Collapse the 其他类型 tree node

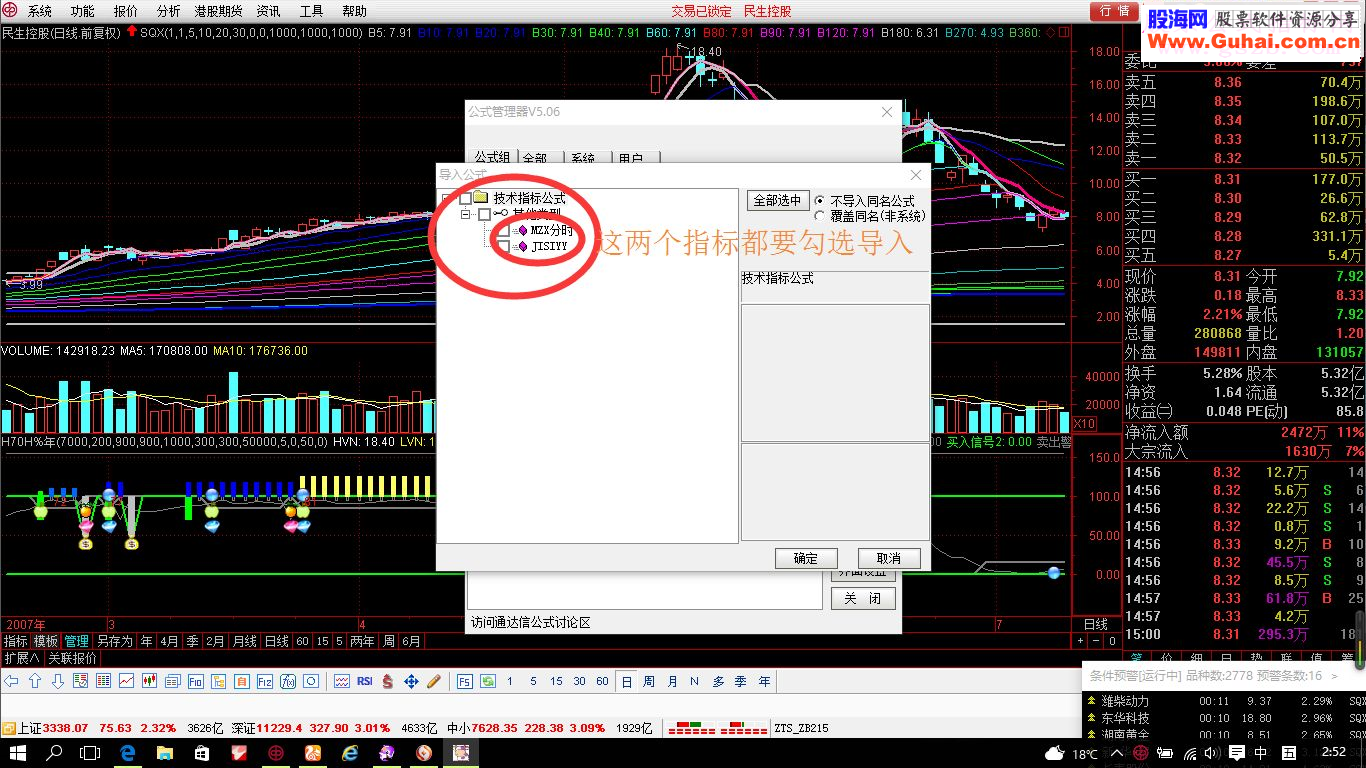coord(465,214)
